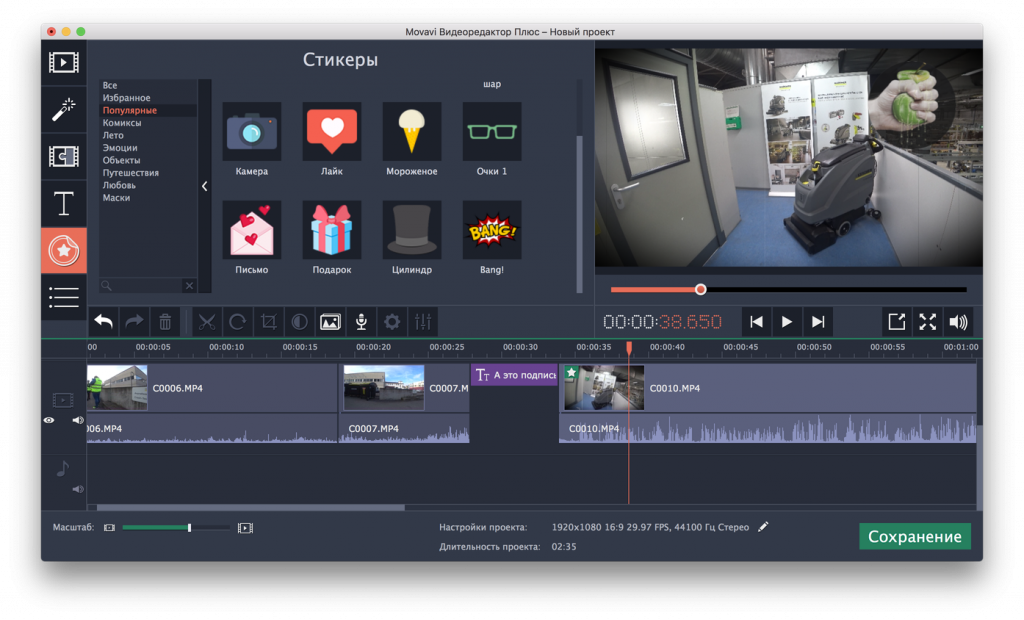Record audio with the microphone icon
The image size is (1024, 620).
[360, 321]
